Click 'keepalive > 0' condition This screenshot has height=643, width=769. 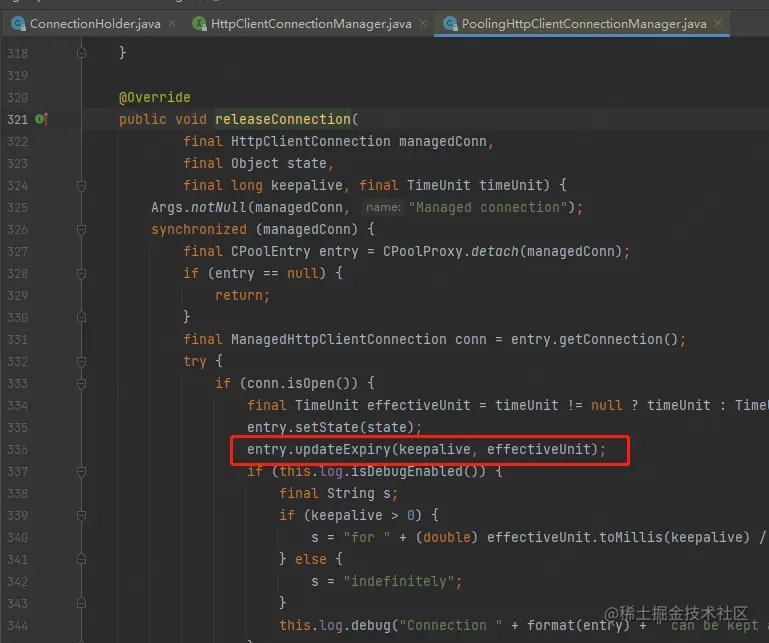coord(362,515)
